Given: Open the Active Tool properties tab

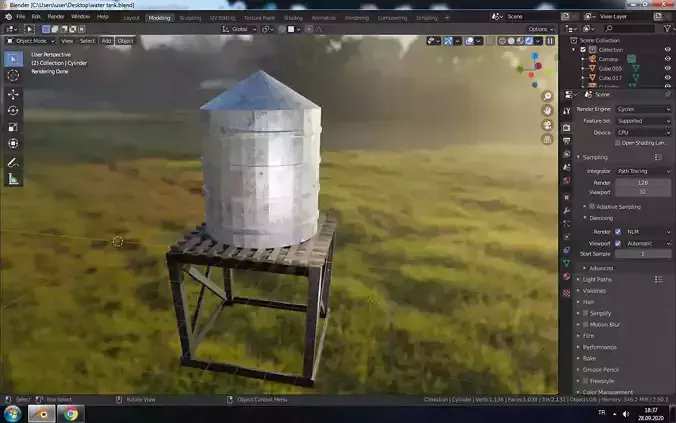Looking at the screenshot, I should (x=566, y=111).
